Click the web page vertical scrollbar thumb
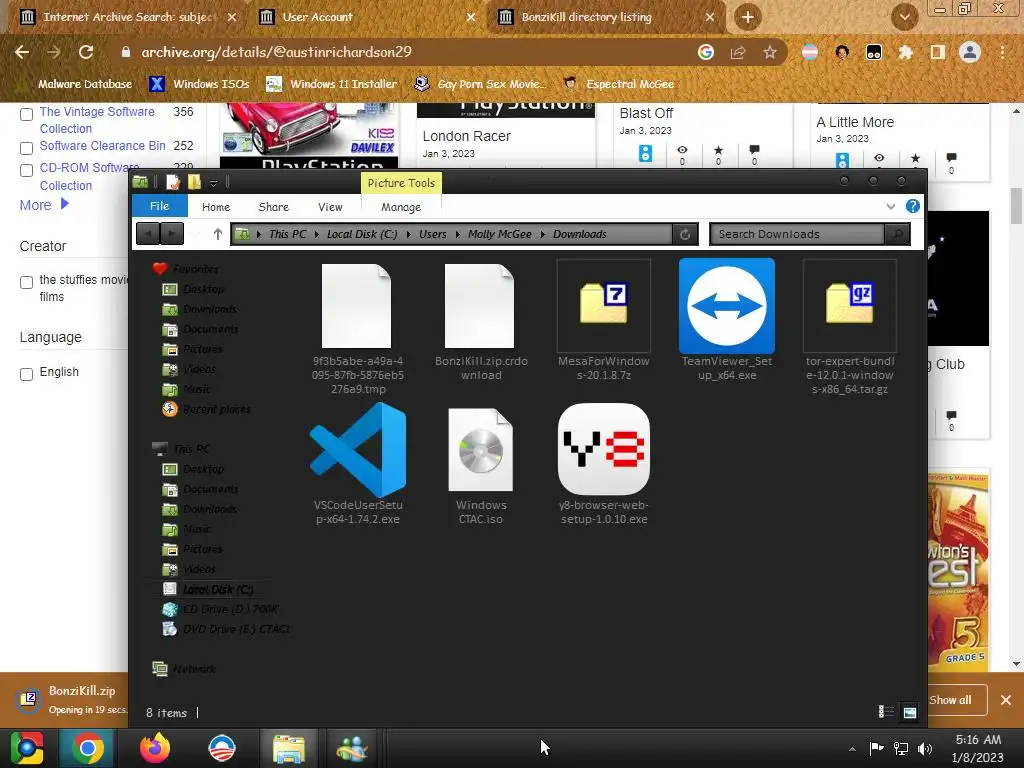 [1016, 204]
